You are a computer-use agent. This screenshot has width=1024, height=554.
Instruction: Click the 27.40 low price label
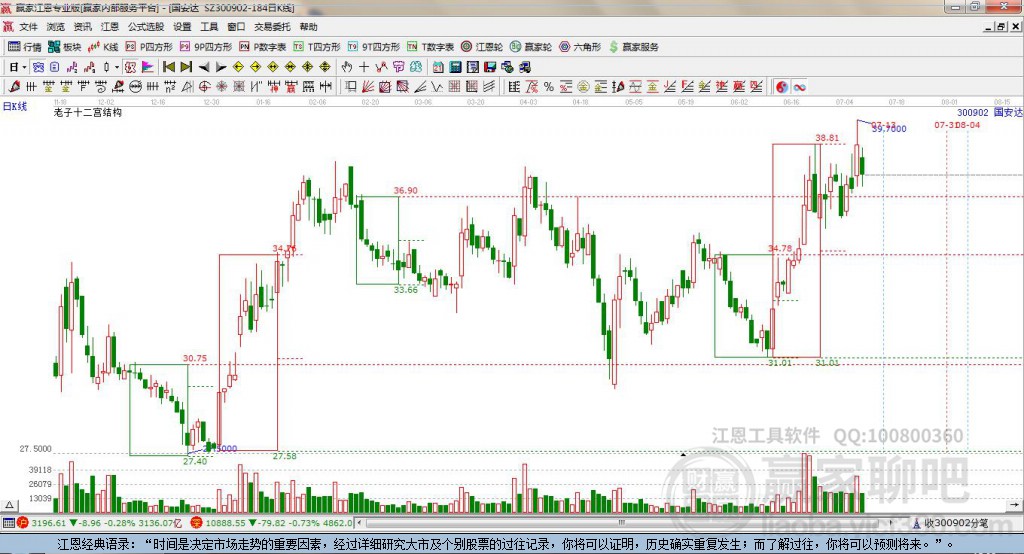coord(195,461)
